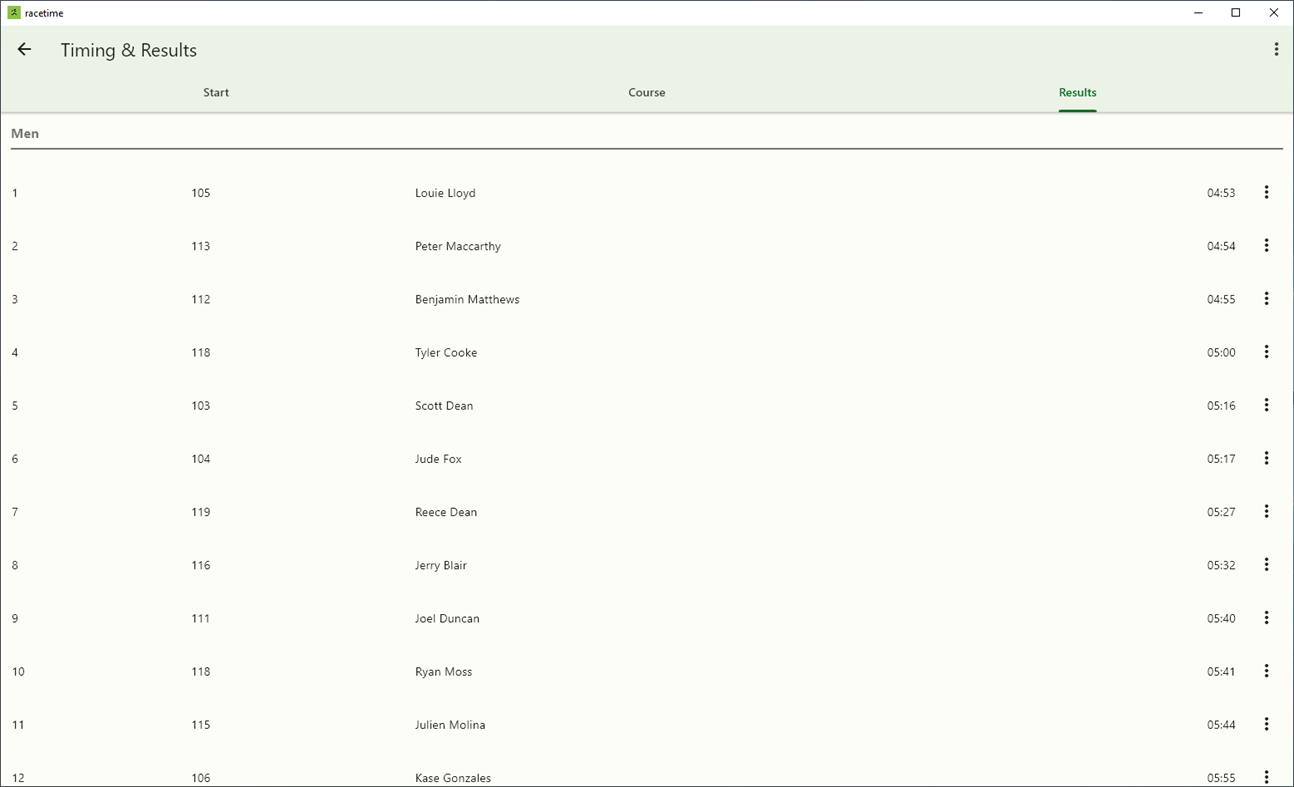The width and height of the screenshot is (1294, 787).
Task: Open the options menu for Jerry Blair
Action: (x=1267, y=564)
